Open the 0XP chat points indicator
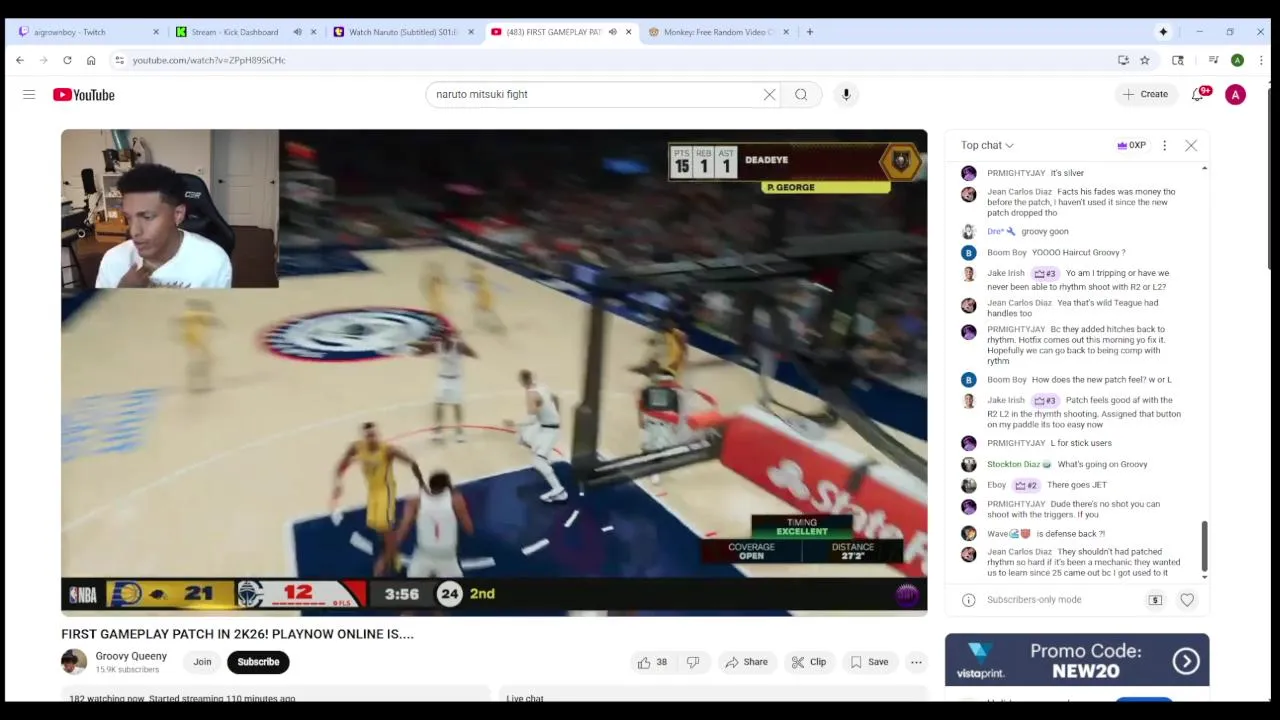This screenshot has width=1280, height=720. point(1131,146)
